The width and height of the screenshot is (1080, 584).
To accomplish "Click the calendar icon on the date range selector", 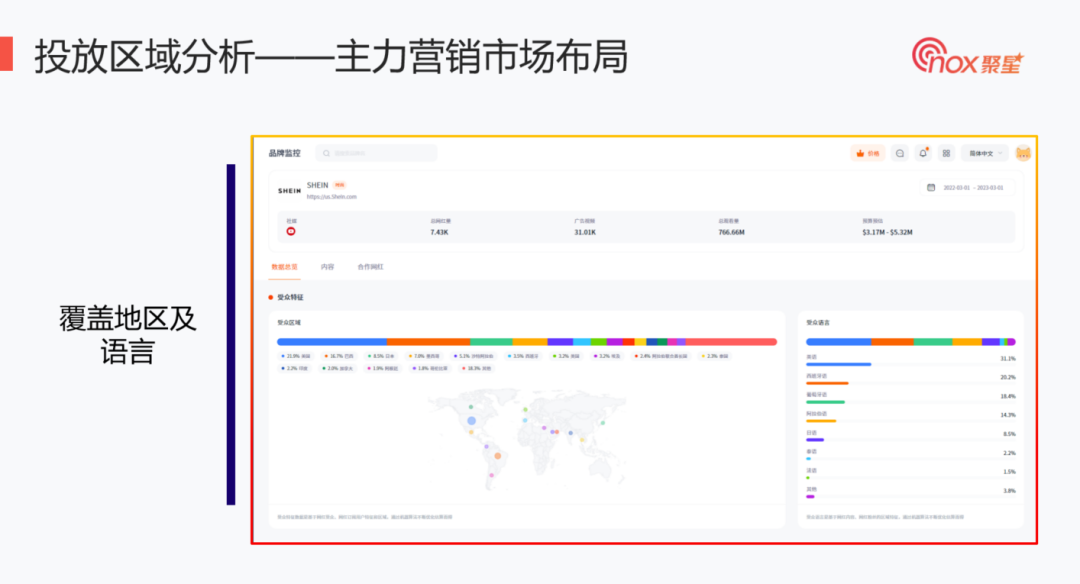I will [x=930, y=187].
